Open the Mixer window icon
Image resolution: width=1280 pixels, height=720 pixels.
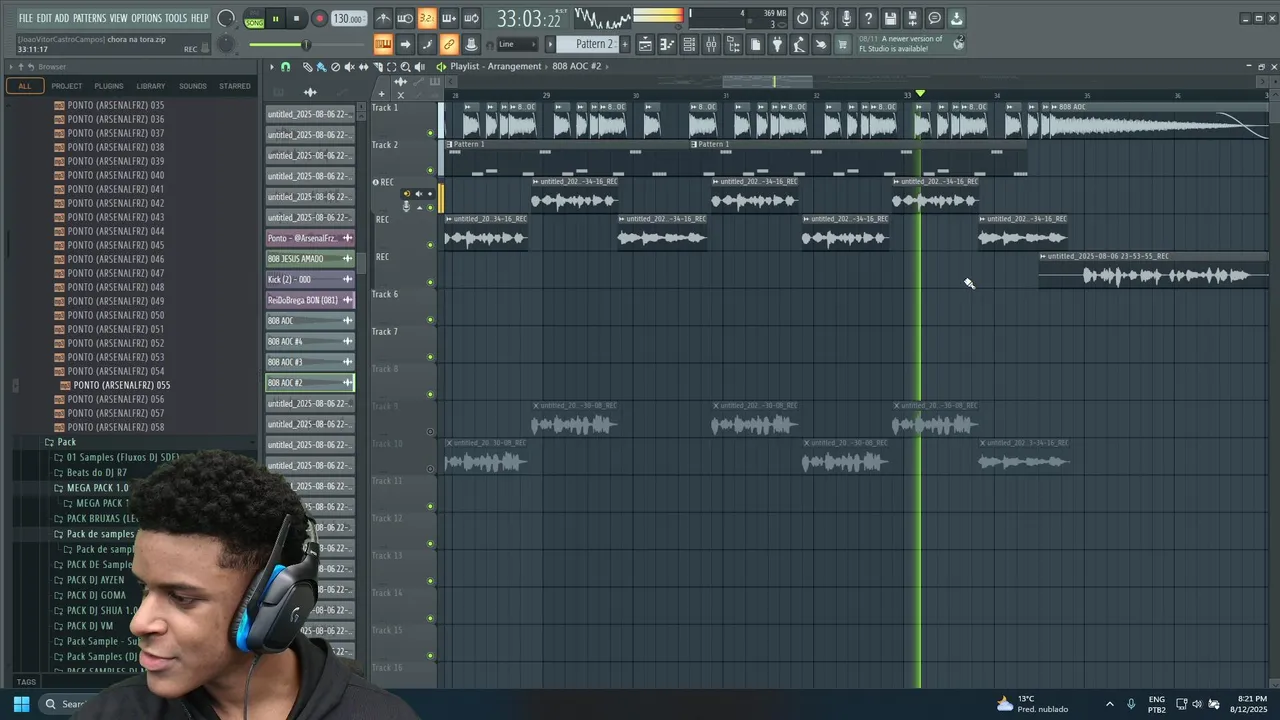pos(711,44)
